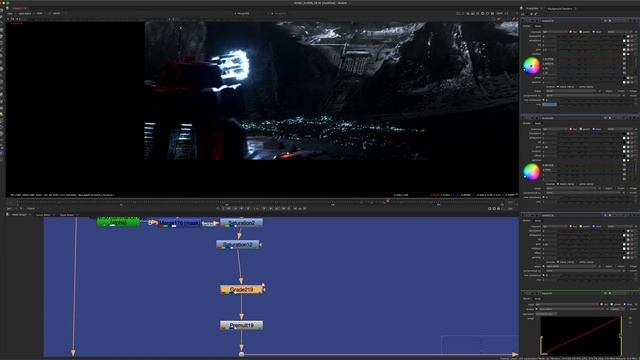
Task: Open channels dropdown in second Grade panel
Action: (555, 129)
